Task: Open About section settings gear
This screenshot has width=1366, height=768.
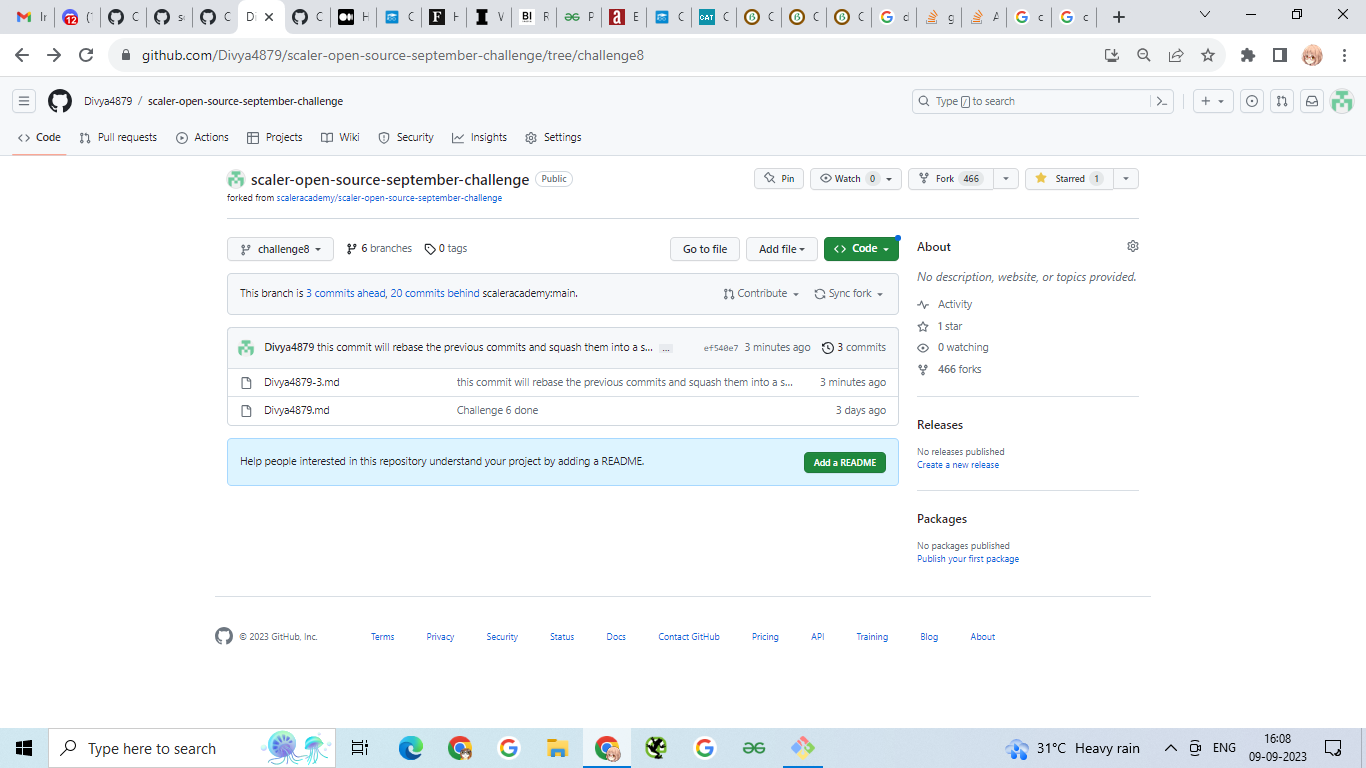Action: (1132, 245)
